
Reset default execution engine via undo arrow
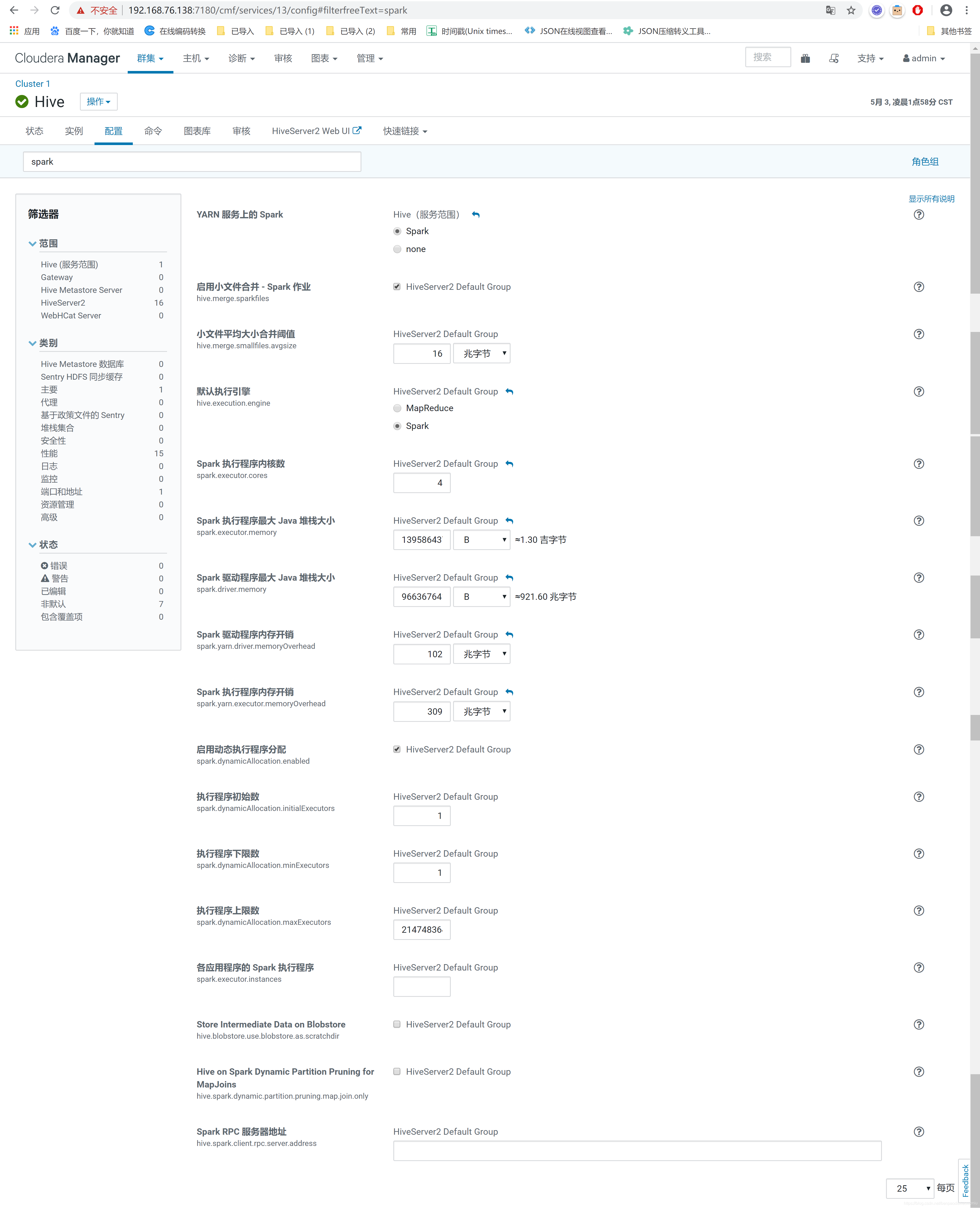tap(509, 392)
